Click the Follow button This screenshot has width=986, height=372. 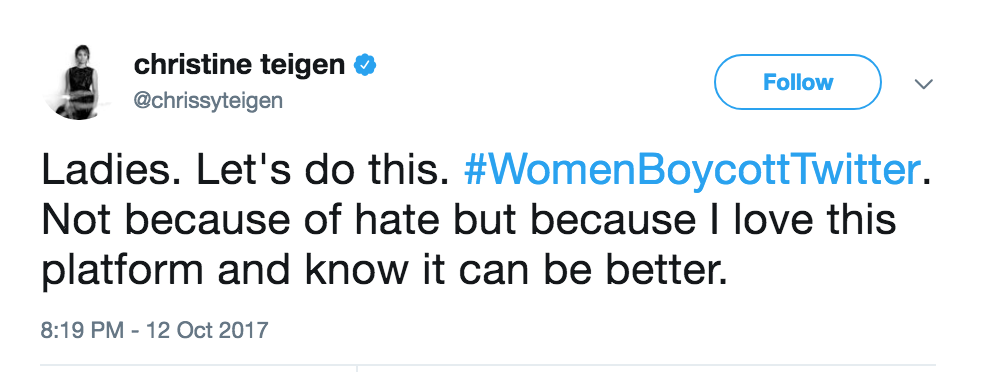[x=797, y=82]
